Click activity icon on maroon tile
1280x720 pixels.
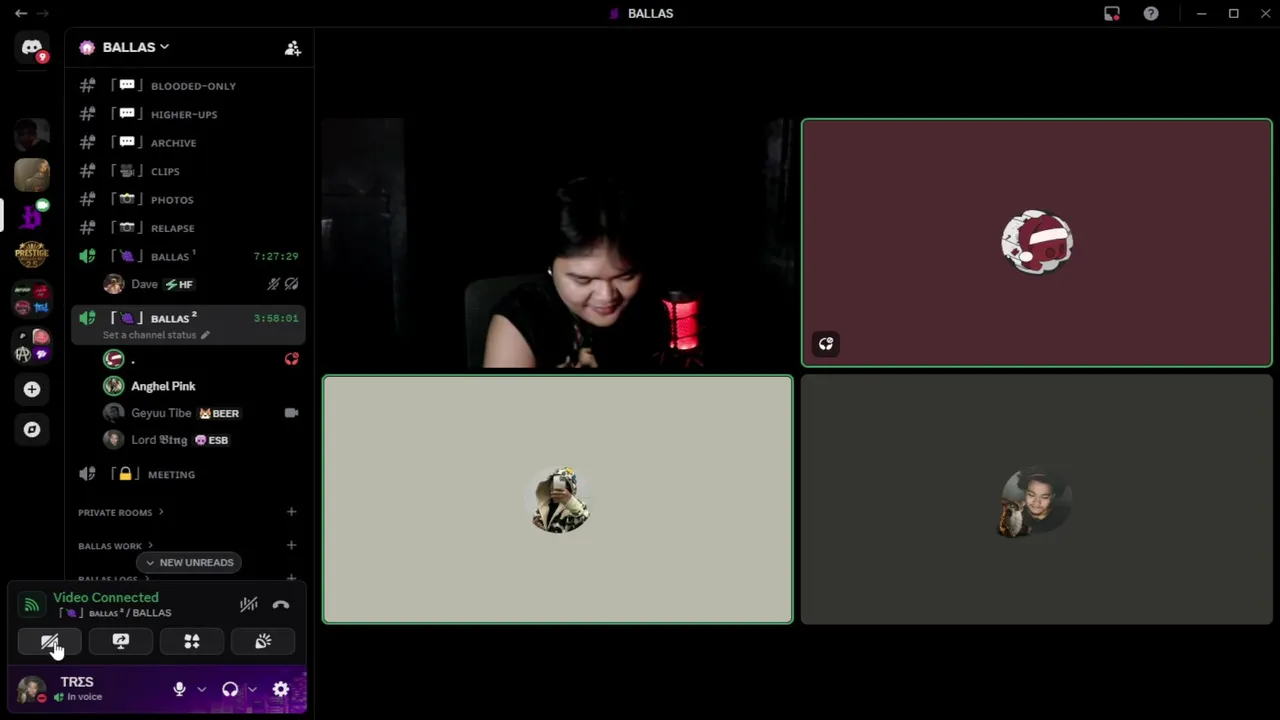[826, 344]
